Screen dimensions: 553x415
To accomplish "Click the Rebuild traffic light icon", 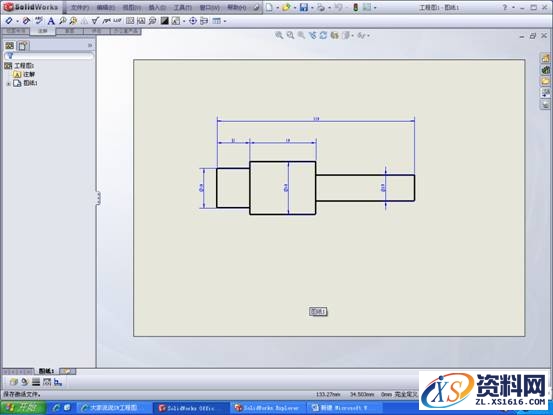I will (356, 7).
